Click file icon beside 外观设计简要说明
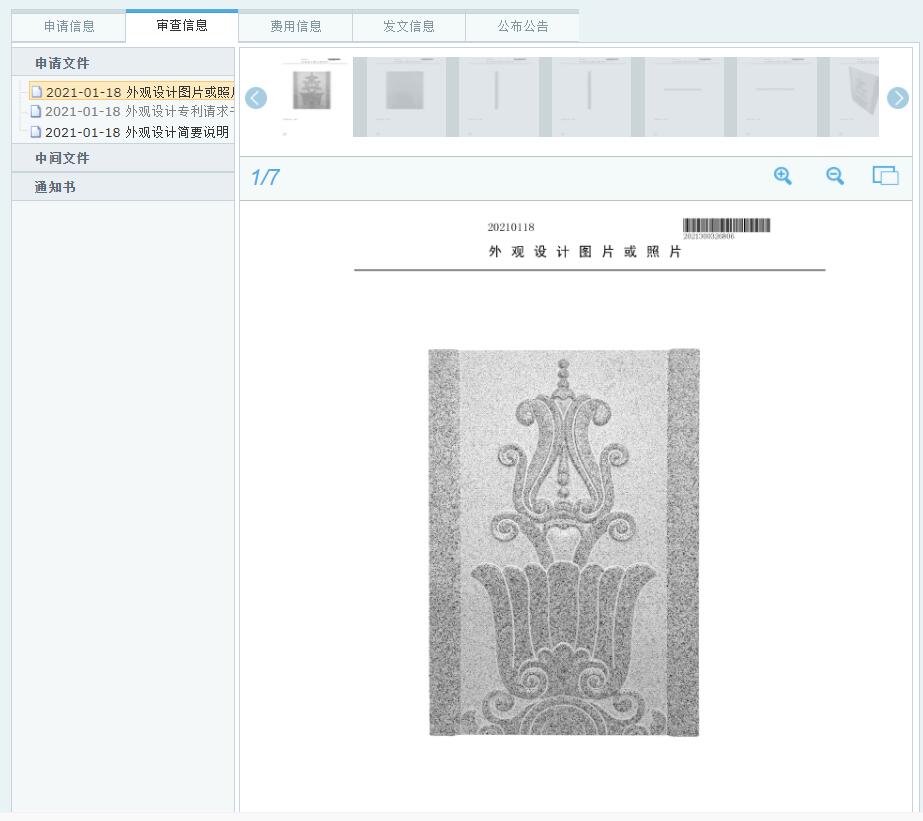923x821 pixels. (x=36, y=132)
